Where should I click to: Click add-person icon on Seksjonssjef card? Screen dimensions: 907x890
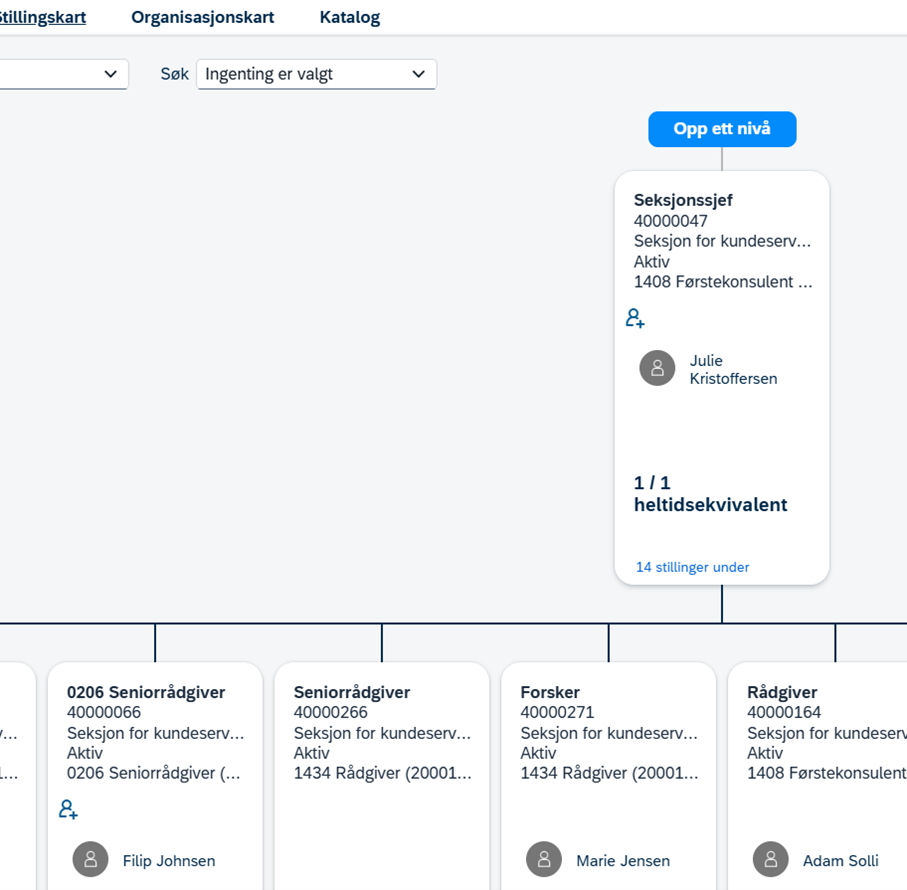pos(635,318)
